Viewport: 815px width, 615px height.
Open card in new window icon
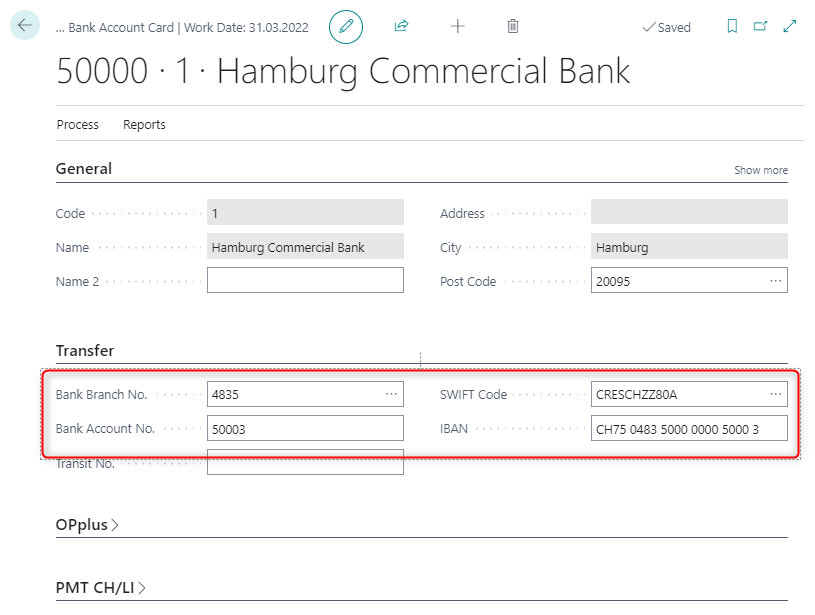(x=761, y=27)
